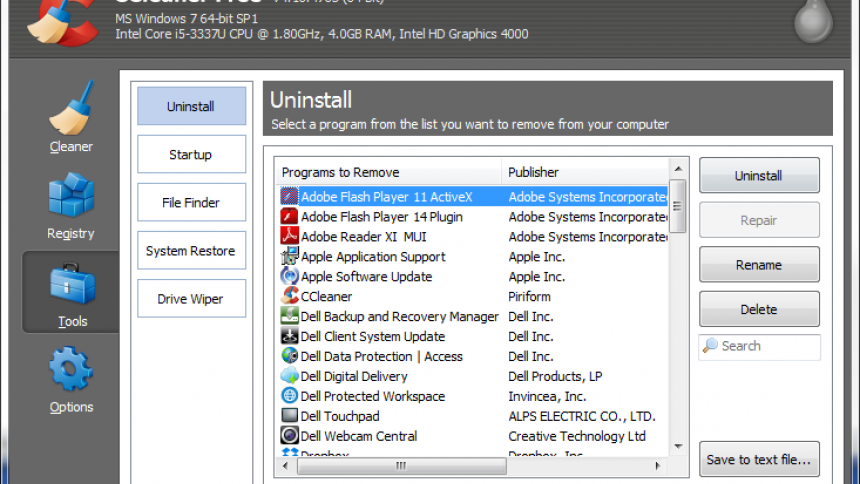Click the ALPS ELECTRIC CO., LTD. publisher cell
The image size is (860, 484).
[582, 416]
